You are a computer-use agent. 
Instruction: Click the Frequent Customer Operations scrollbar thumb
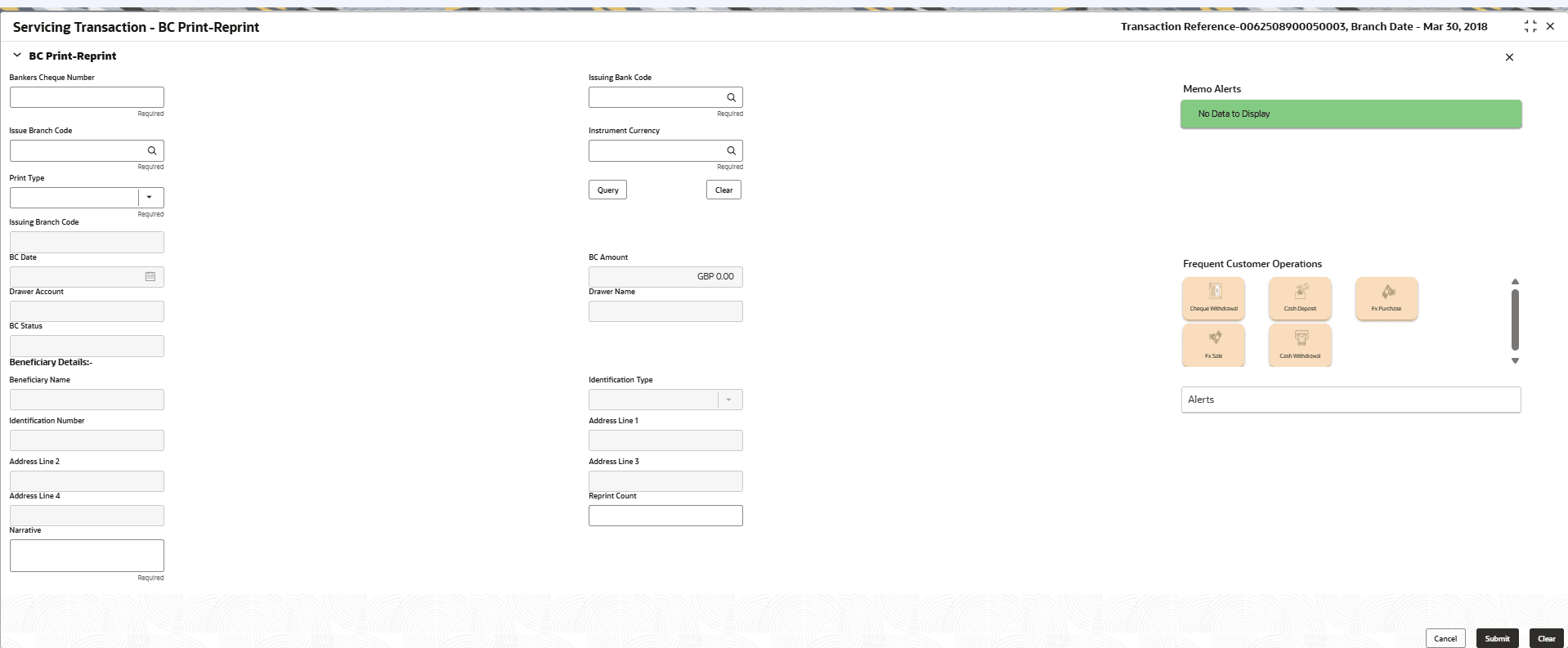coord(1515,320)
